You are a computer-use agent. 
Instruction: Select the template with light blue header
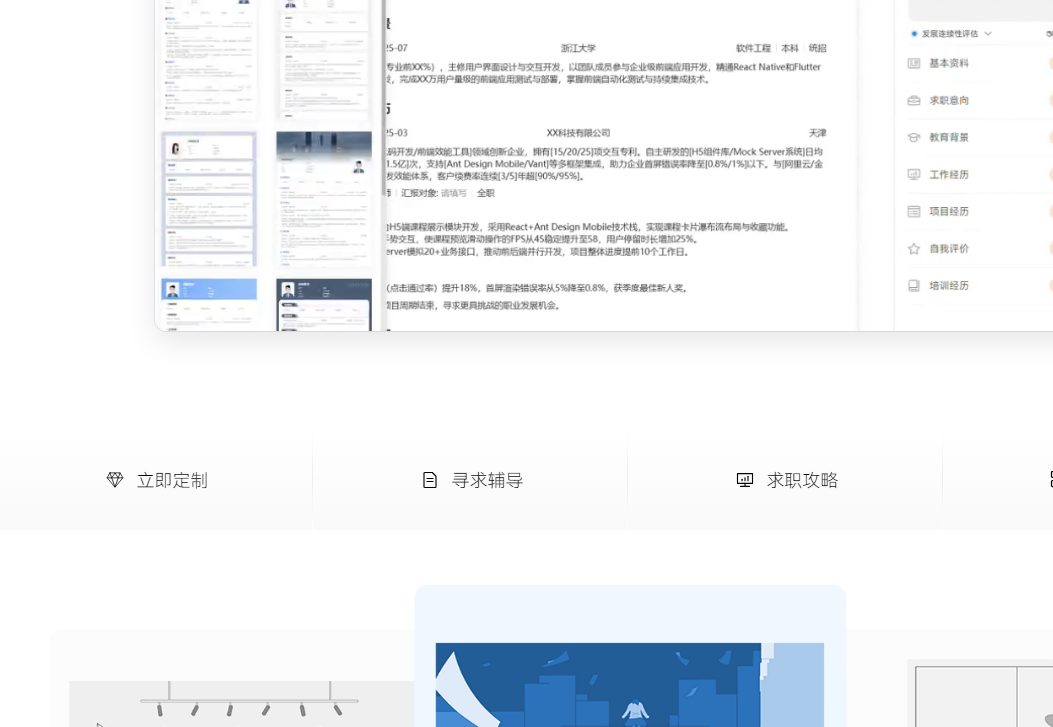point(209,305)
